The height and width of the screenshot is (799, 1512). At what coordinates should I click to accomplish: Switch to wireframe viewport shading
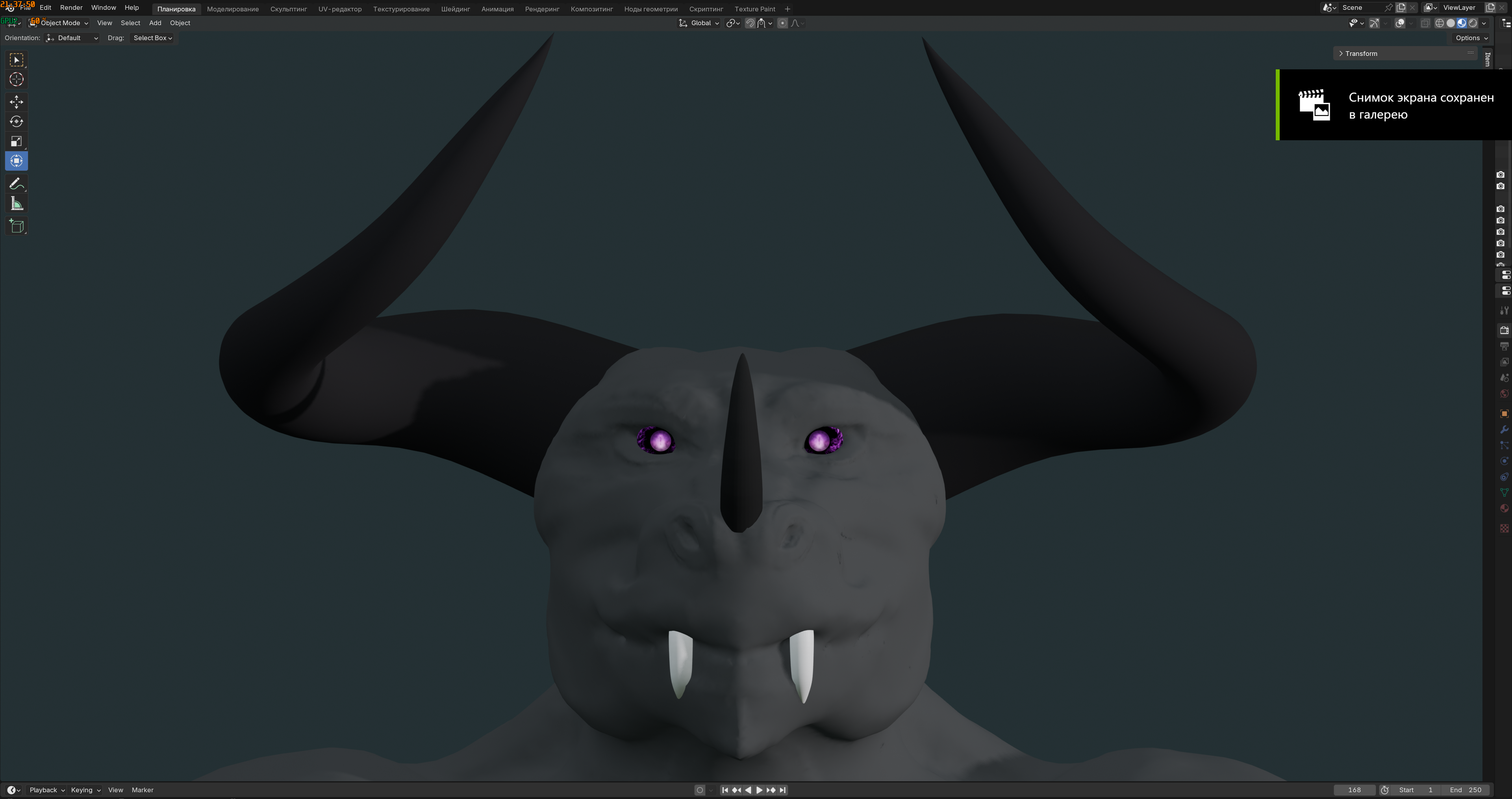click(1439, 24)
